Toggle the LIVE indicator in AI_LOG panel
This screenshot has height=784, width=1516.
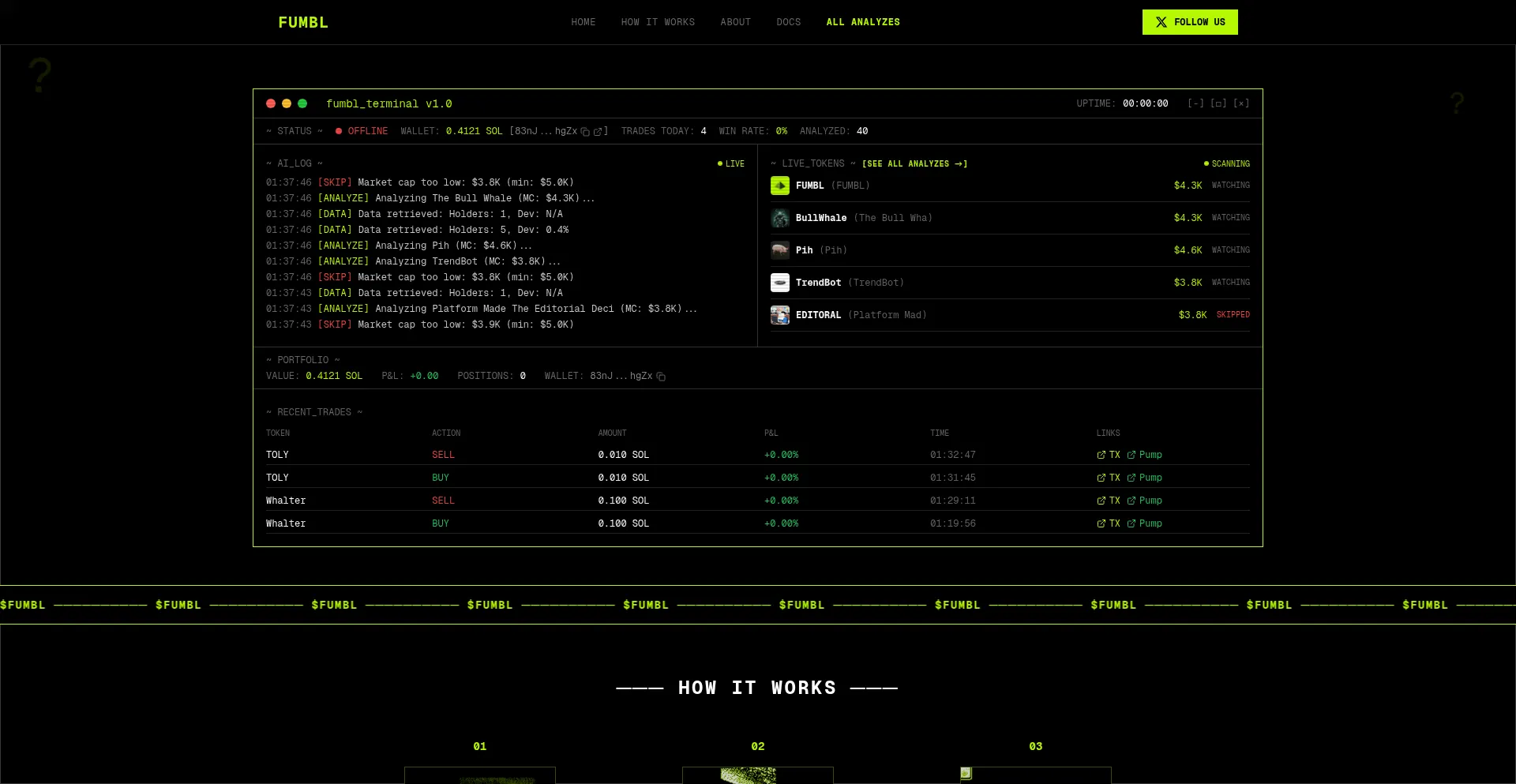(x=730, y=164)
